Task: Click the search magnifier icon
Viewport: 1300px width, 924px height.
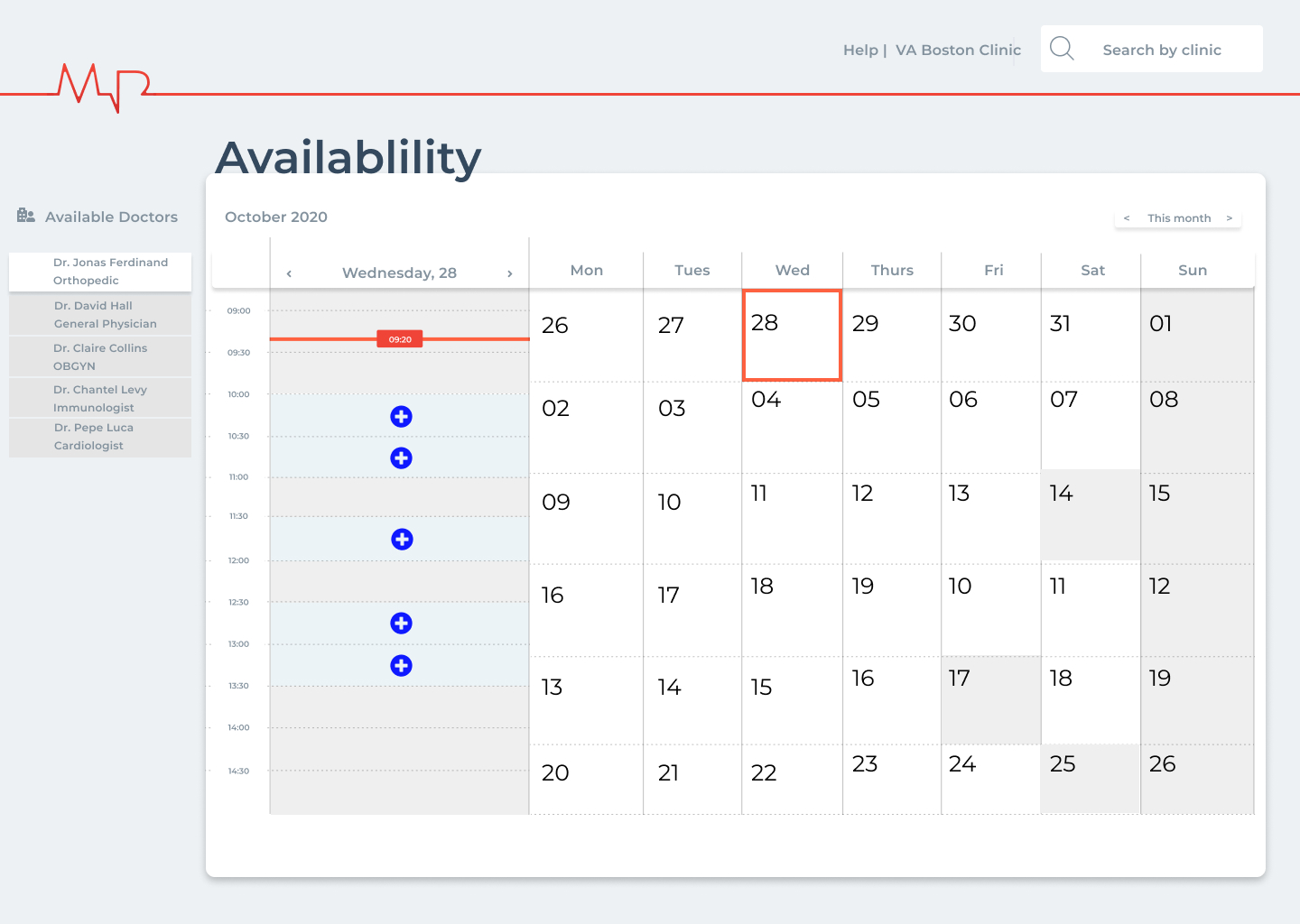Action: click(x=1063, y=49)
